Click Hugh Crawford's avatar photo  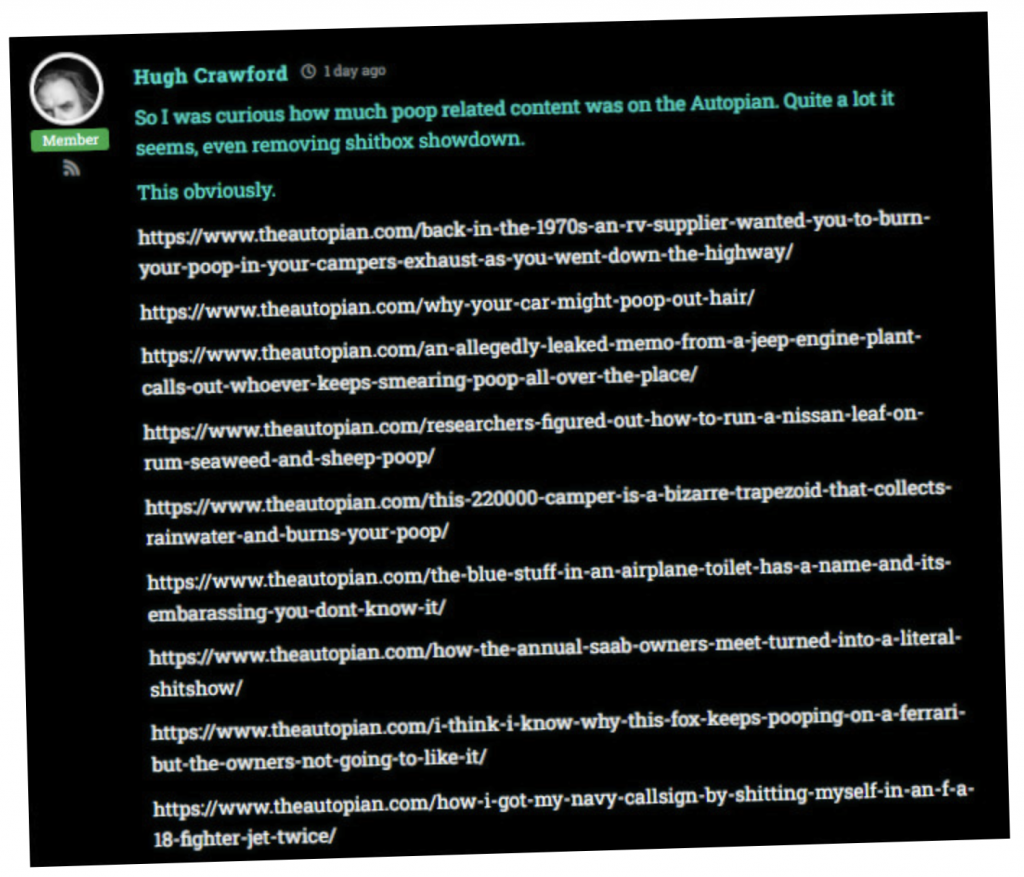66,89
